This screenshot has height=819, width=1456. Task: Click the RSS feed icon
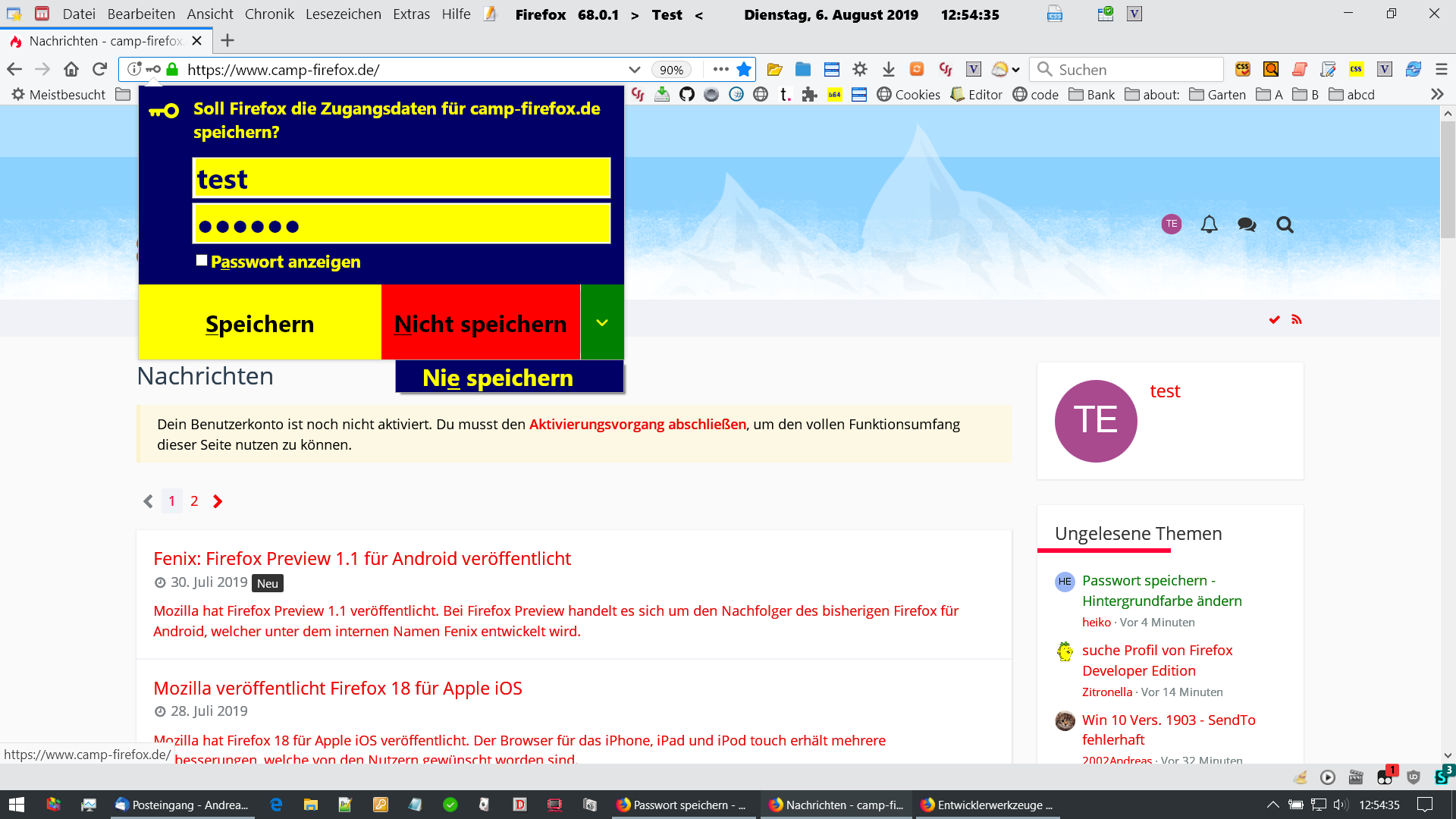point(1297,320)
